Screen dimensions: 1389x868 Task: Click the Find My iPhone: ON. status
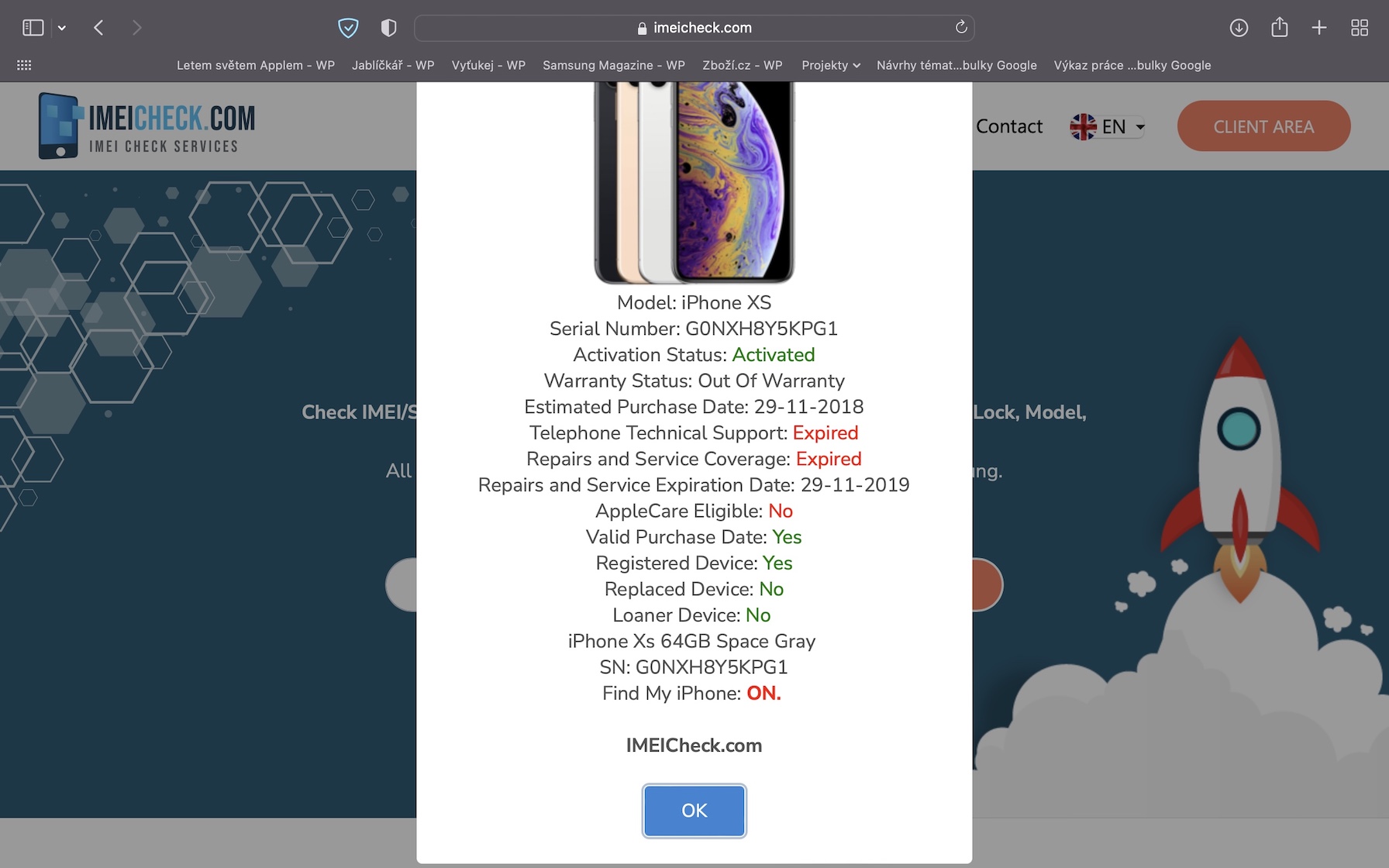691,694
